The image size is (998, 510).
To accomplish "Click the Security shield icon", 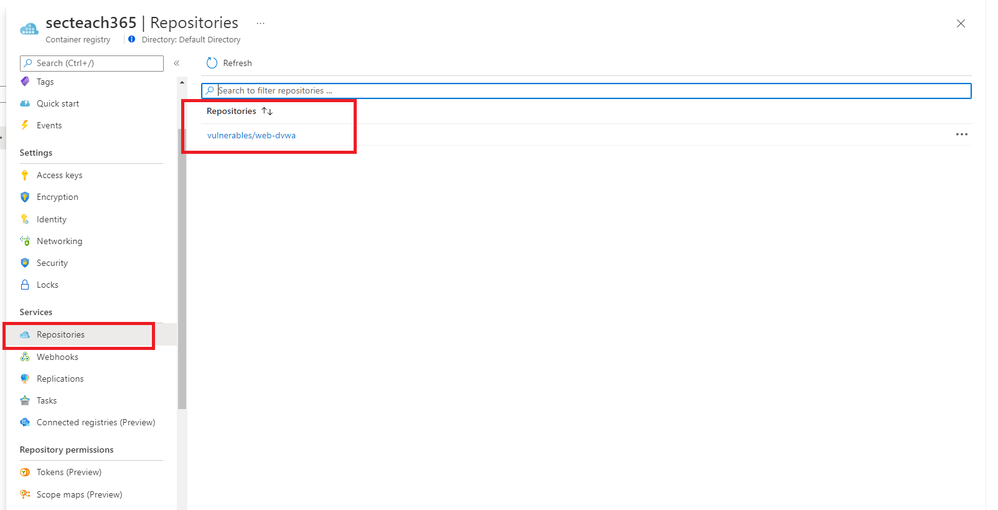I will click(25, 262).
